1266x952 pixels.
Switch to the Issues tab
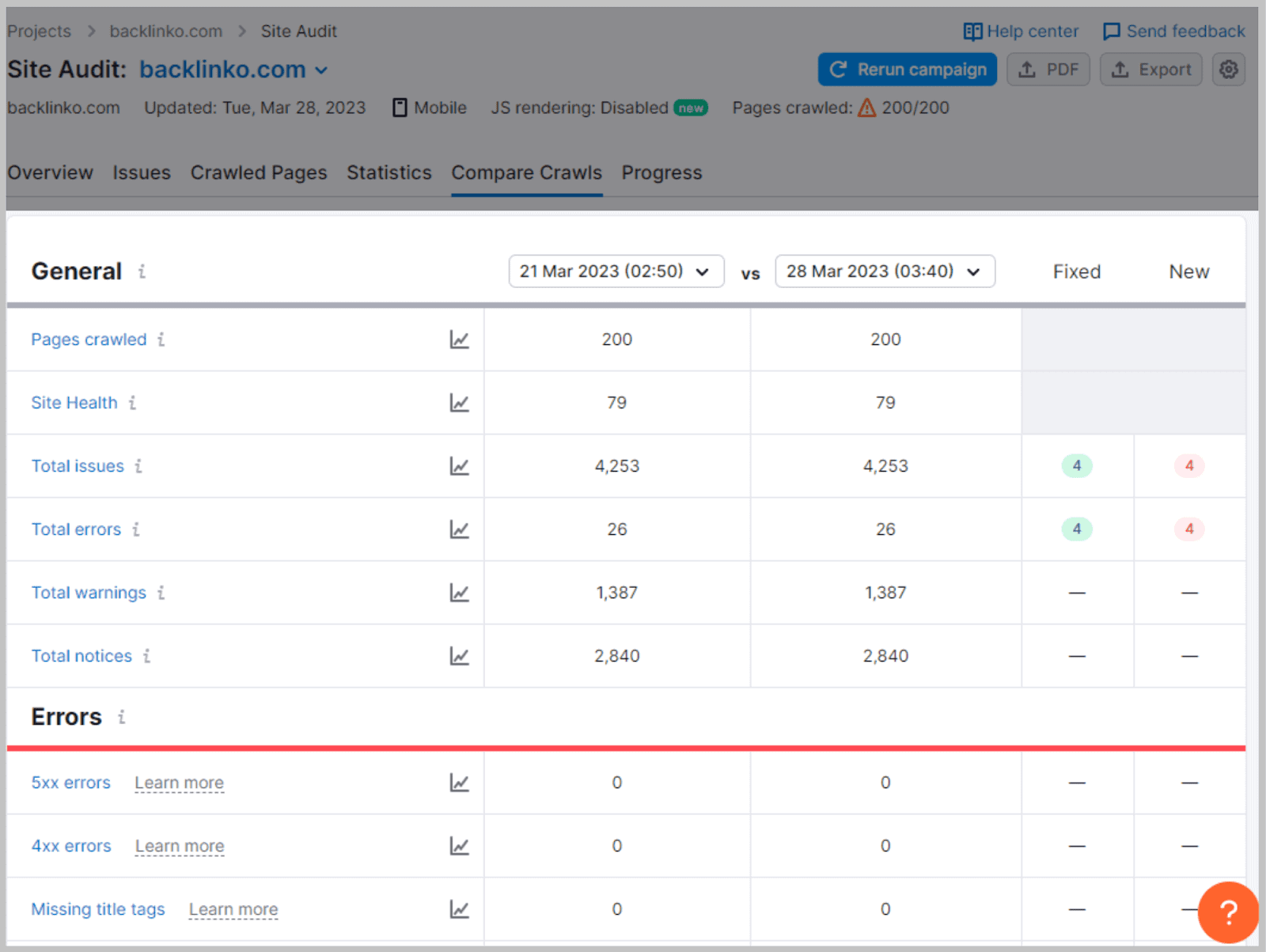[x=142, y=173]
